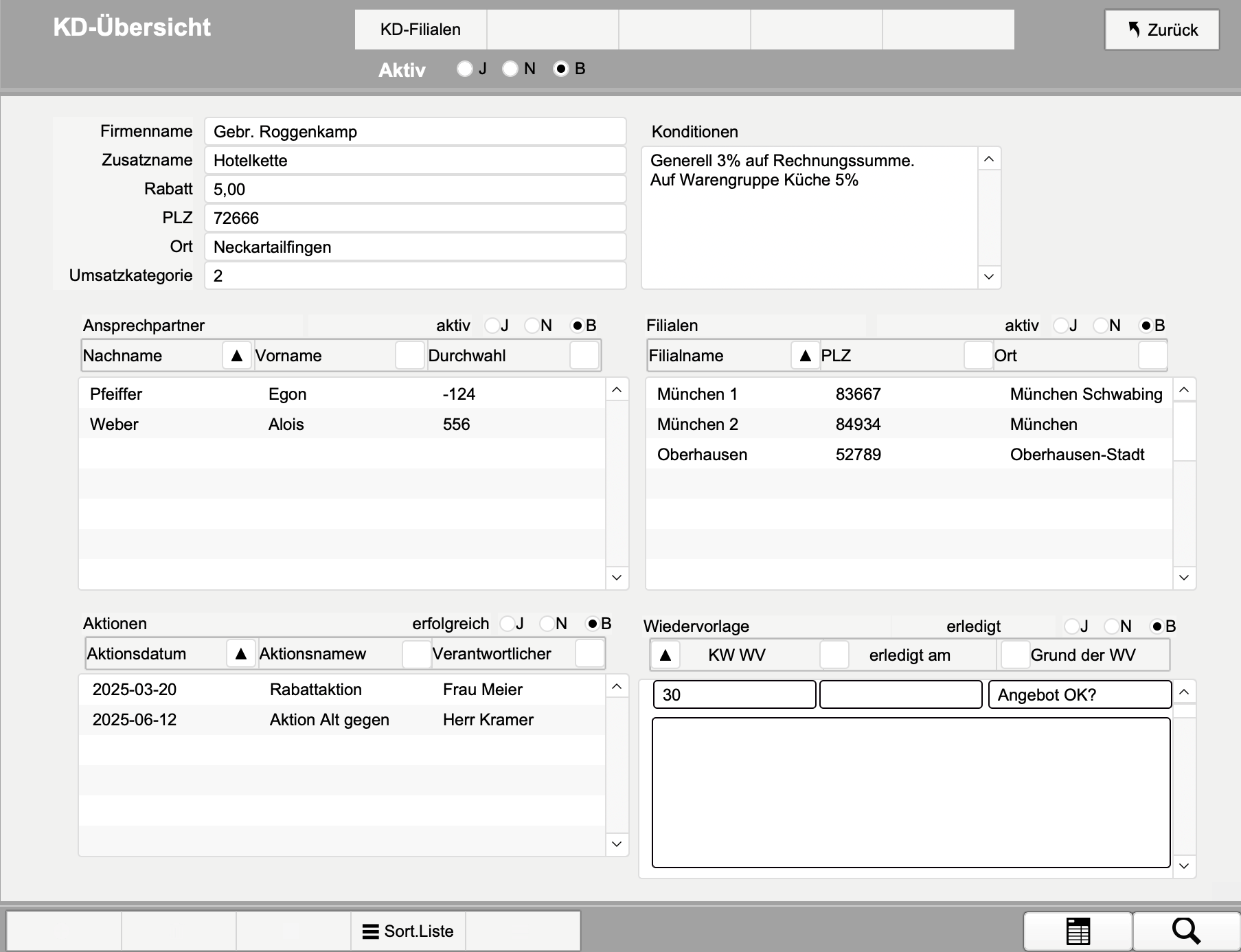Screen dimensions: 1241x952
Task: Click into the Firmenname field
Action: tap(415, 132)
